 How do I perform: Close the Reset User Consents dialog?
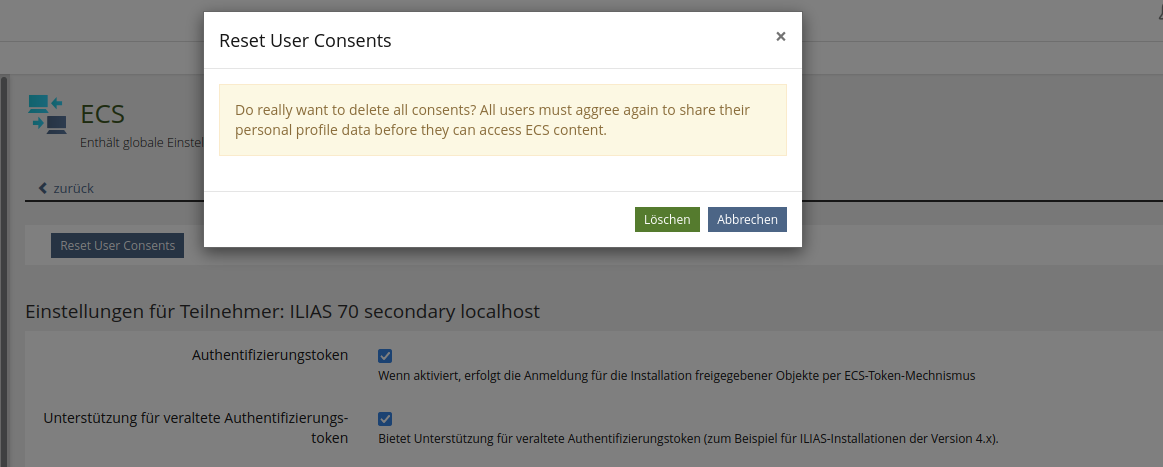[781, 37]
